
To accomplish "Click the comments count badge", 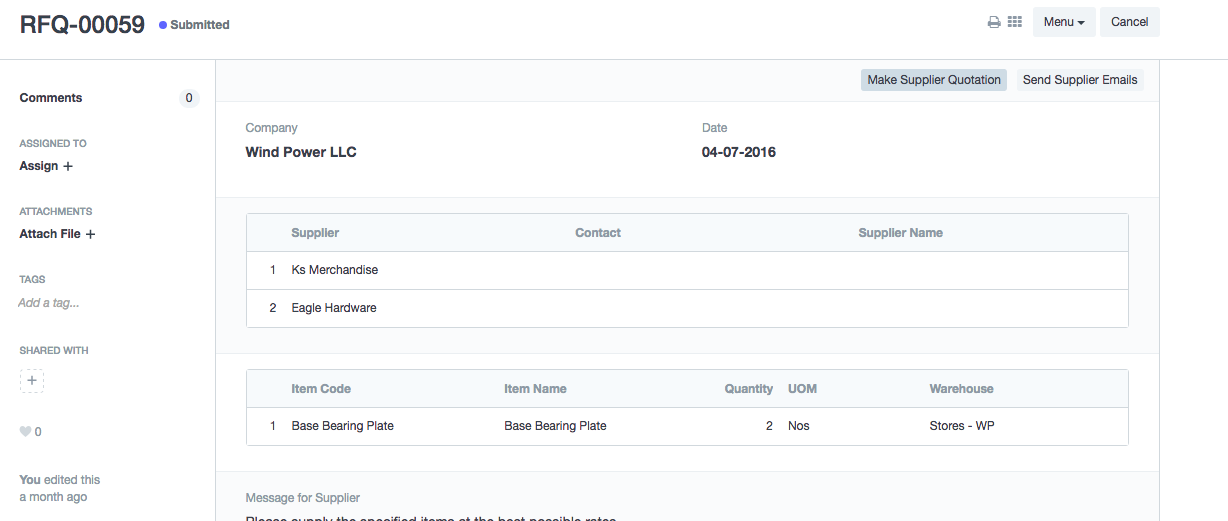I will tap(188, 98).
